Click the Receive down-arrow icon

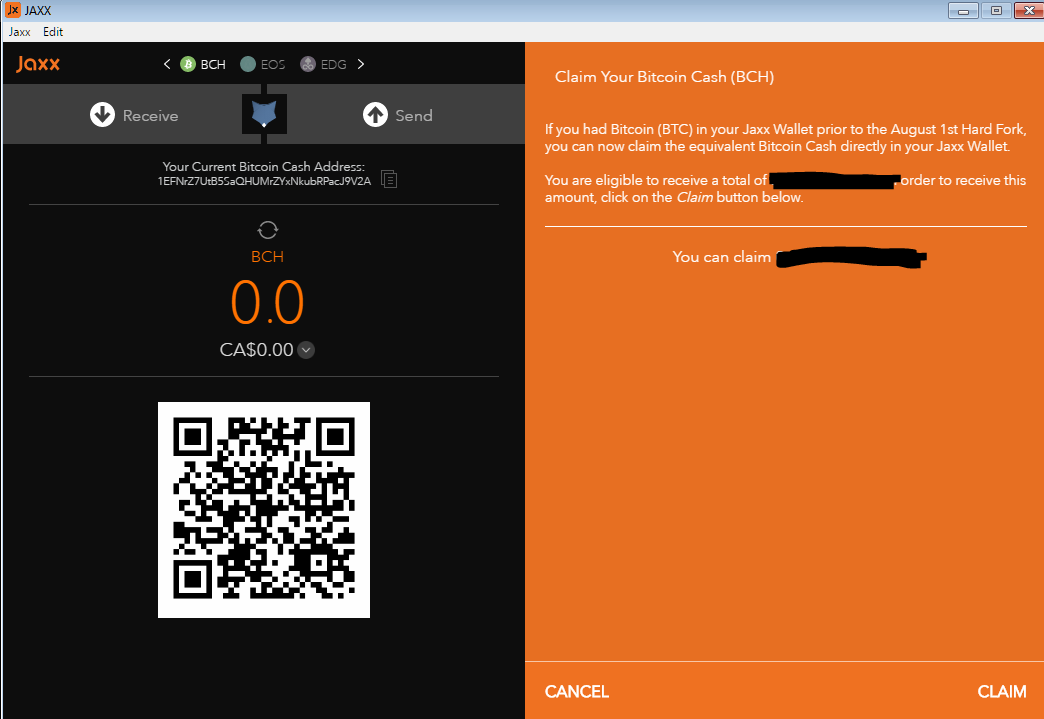pyautogui.click(x=103, y=115)
